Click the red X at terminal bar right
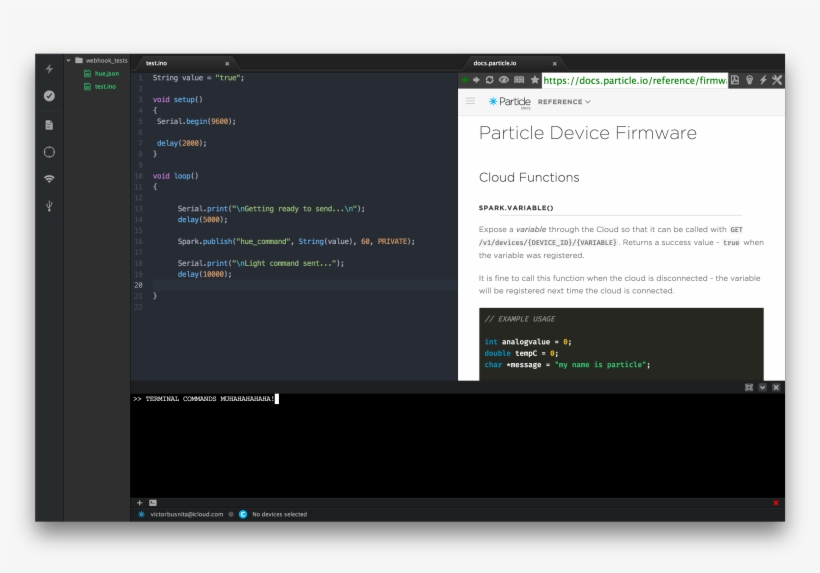 tap(776, 503)
